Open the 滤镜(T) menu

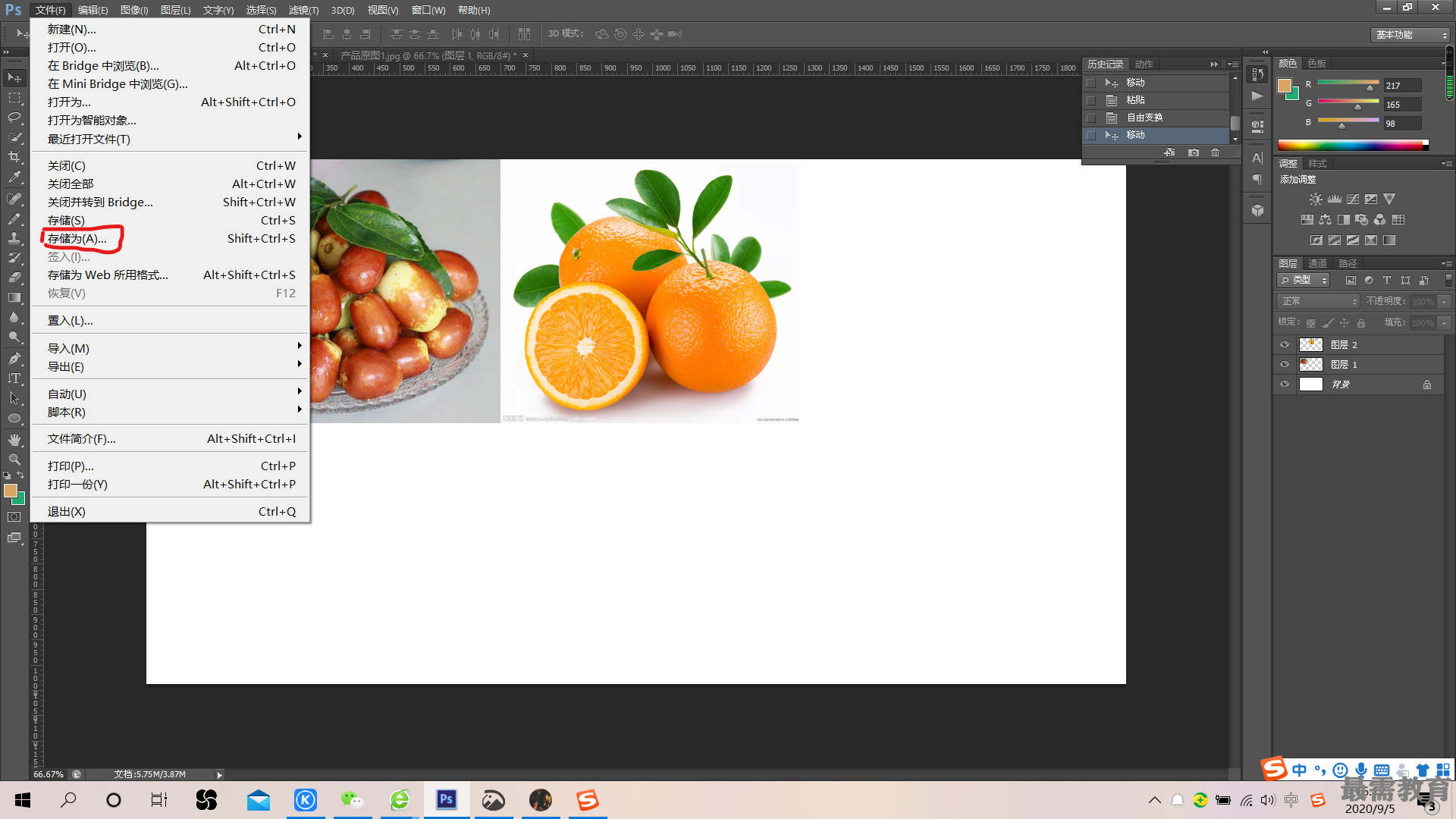(303, 10)
